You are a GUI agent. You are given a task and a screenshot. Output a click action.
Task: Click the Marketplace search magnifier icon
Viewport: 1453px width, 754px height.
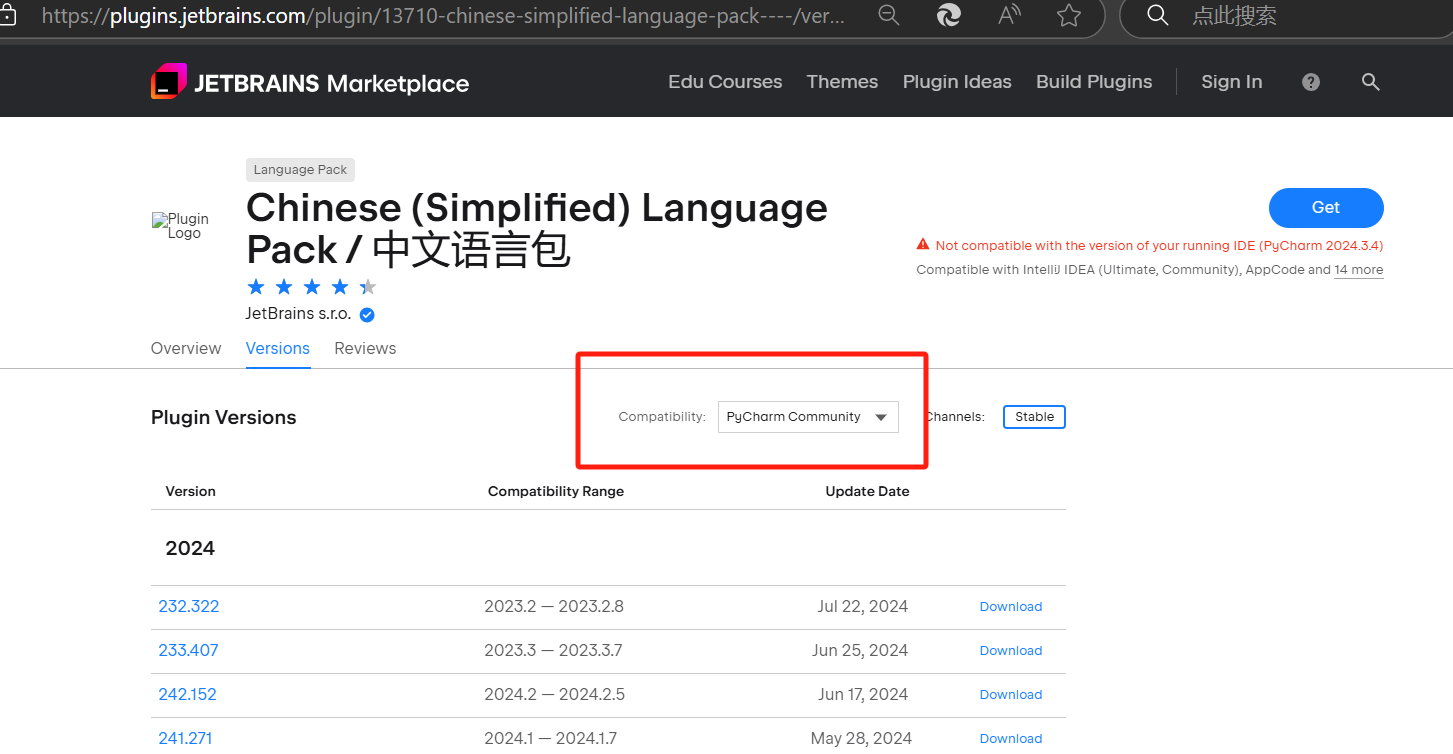pyautogui.click(x=1371, y=82)
